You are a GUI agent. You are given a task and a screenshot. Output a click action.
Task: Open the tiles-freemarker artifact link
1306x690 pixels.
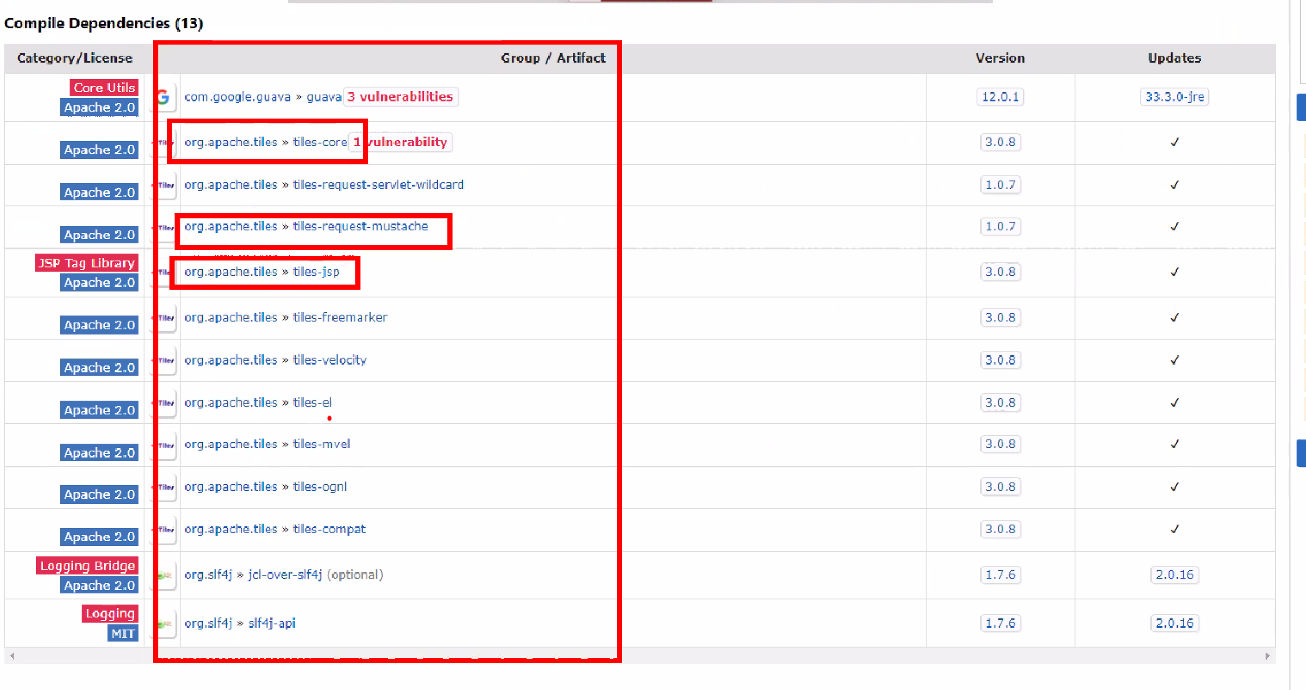(340, 318)
